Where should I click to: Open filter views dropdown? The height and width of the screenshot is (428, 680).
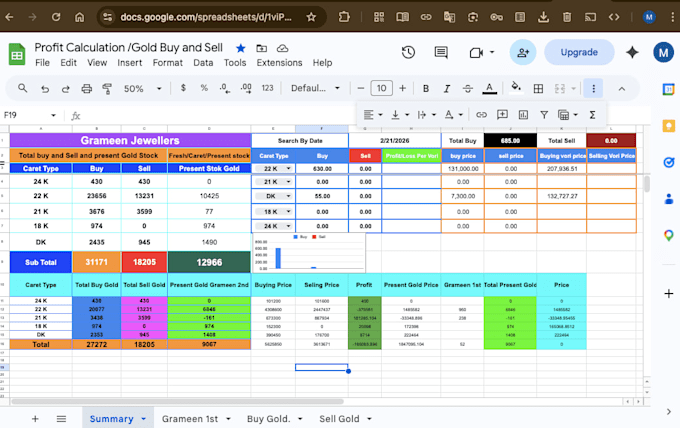tap(568, 114)
